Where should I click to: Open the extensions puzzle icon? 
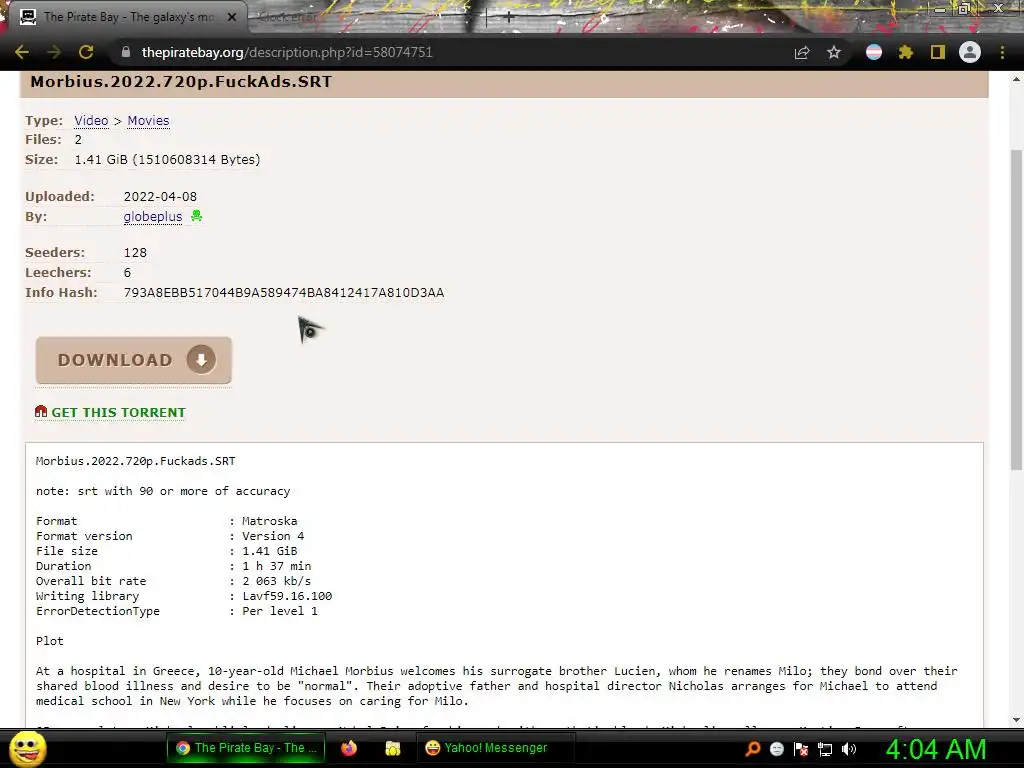(906, 52)
